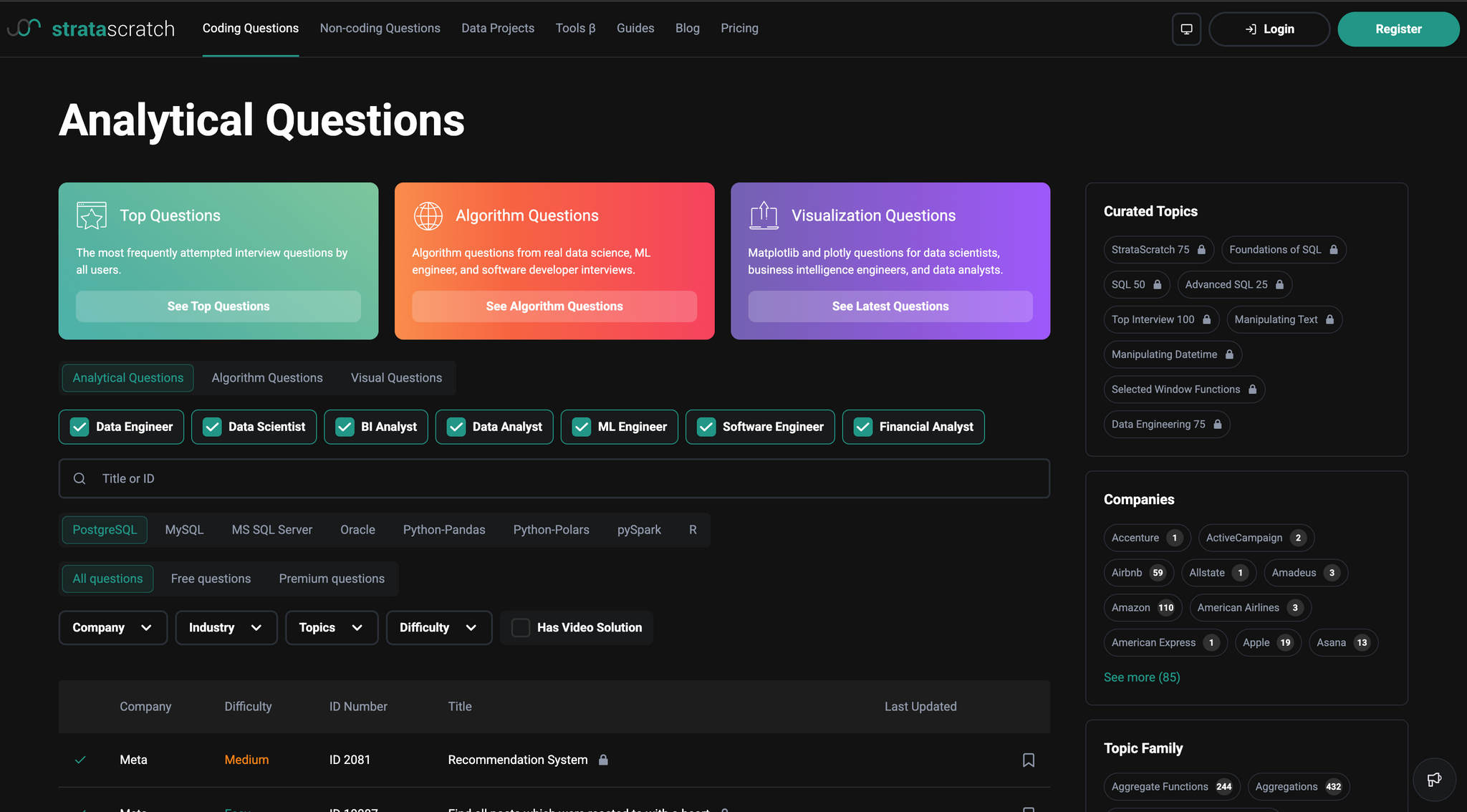1467x812 pixels.
Task: Switch to the Python-Pandas tab
Action: (x=444, y=530)
